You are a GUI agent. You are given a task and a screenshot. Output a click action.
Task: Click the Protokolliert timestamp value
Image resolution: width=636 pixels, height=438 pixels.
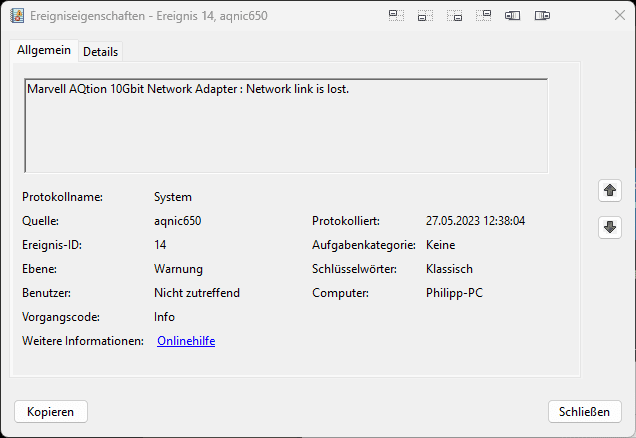coord(475,221)
